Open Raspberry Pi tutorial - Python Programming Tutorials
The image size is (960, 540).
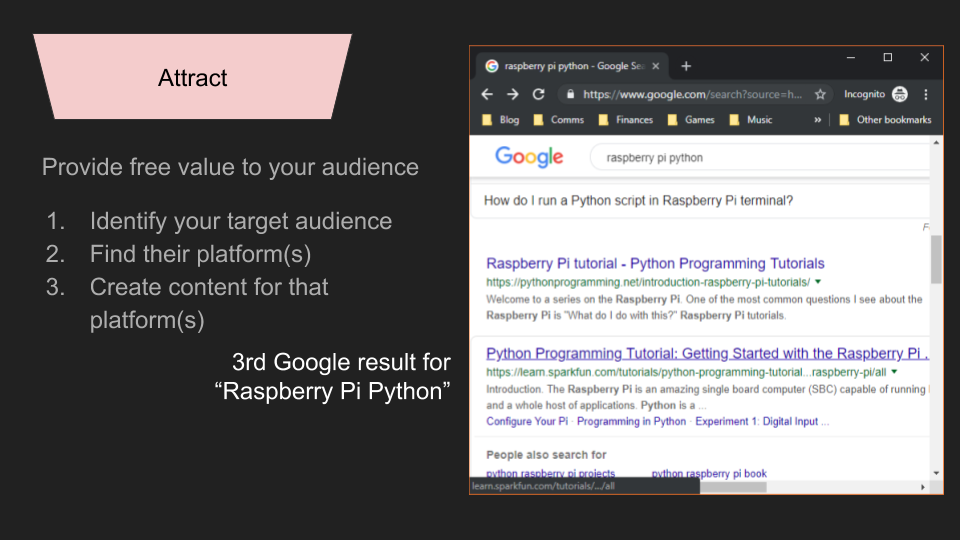tap(655, 263)
